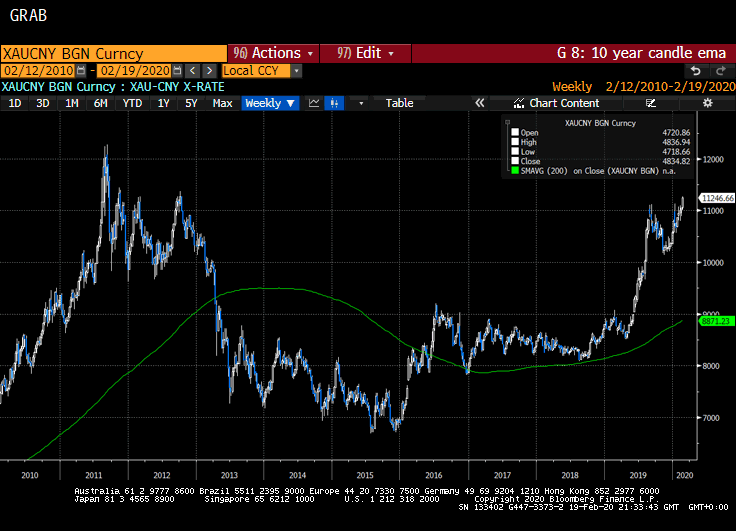Open calendar picker for end date
This screenshot has width=736, height=531.
click(x=177, y=70)
